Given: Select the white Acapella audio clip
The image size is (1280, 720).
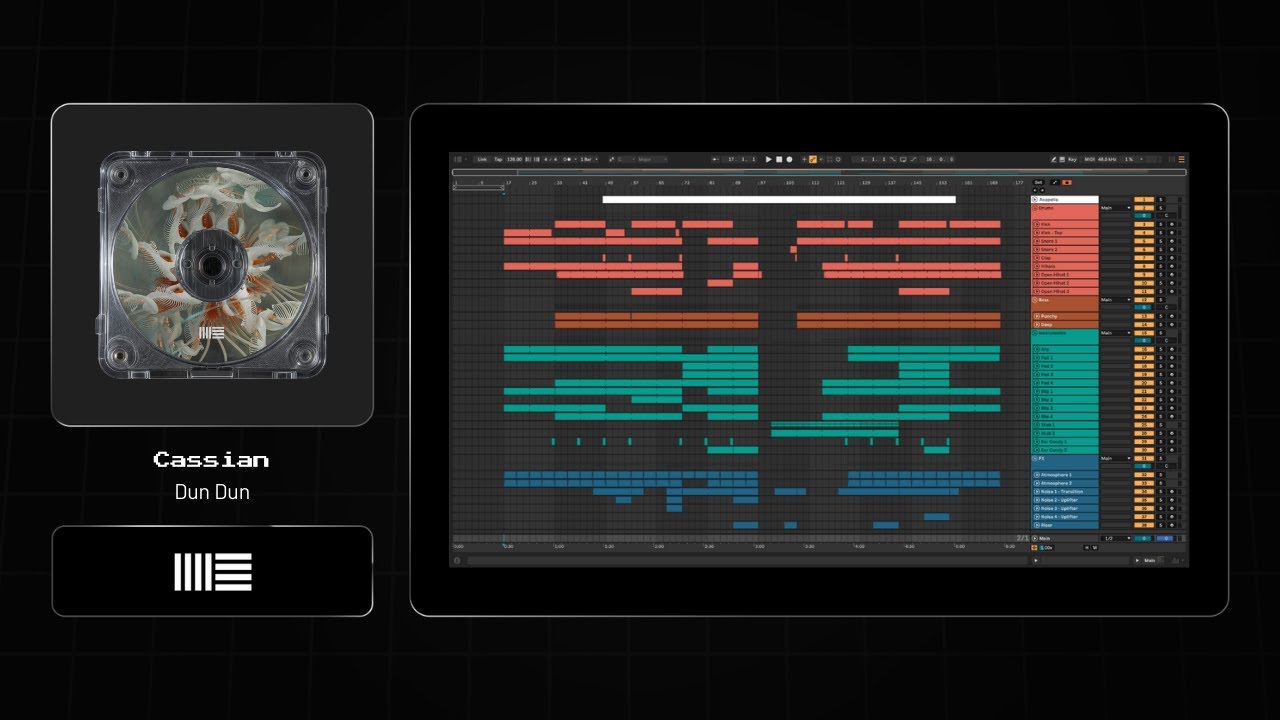Looking at the screenshot, I should 779,199.
